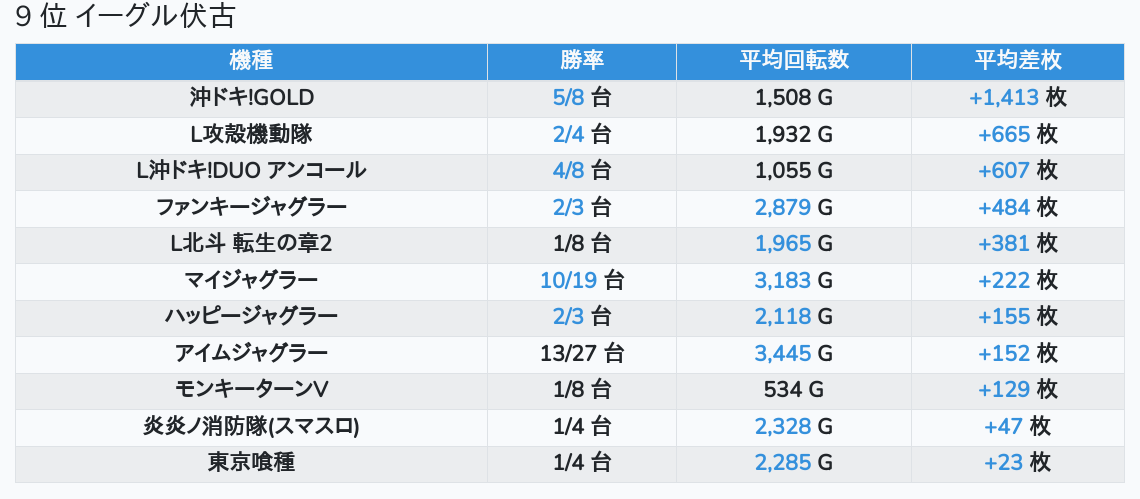This screenshot has height=499, width=1140.
Task: Click the ハッピージャグラー machine name
Action: pyautogui.click(x=251, y=317)
